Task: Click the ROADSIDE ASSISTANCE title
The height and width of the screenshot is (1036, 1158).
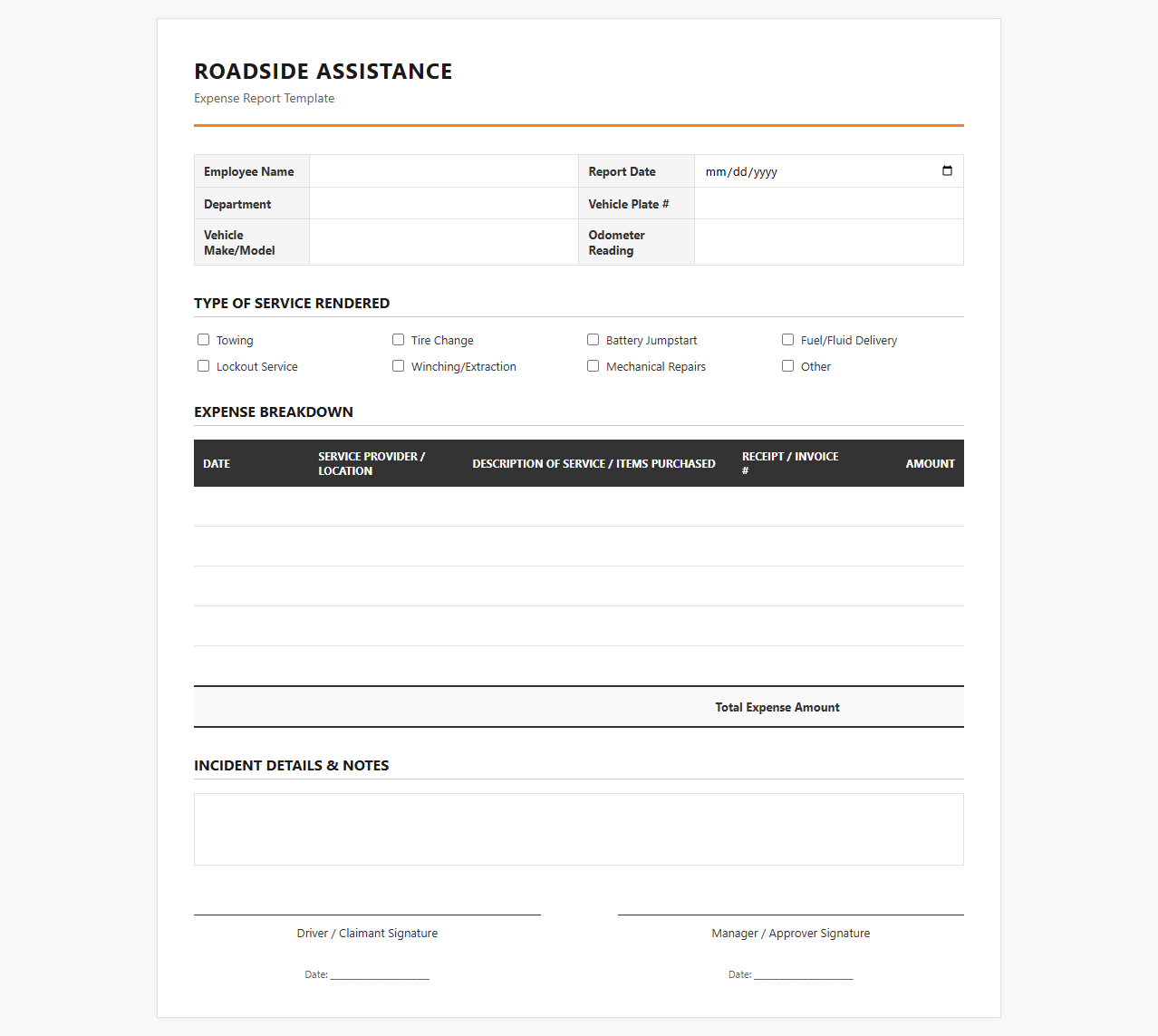Action: coord(323,72)
